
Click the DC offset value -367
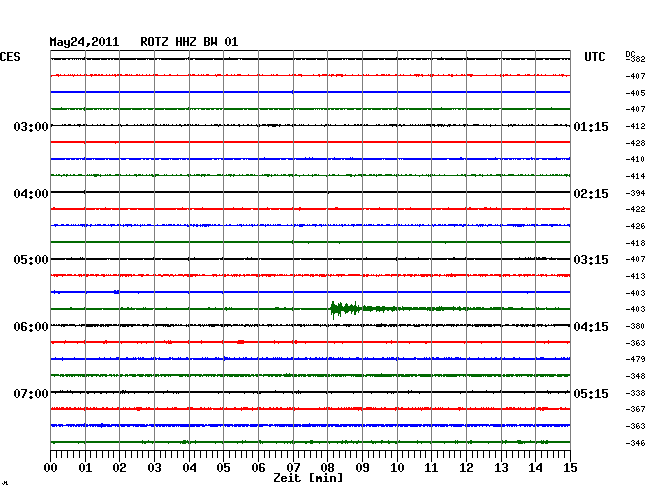click(635, 409)
